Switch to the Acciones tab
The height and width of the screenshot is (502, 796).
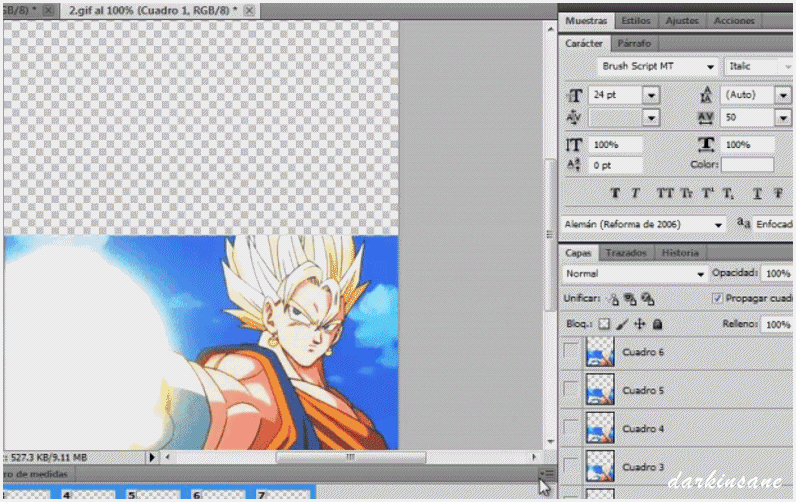click(734, 21)
